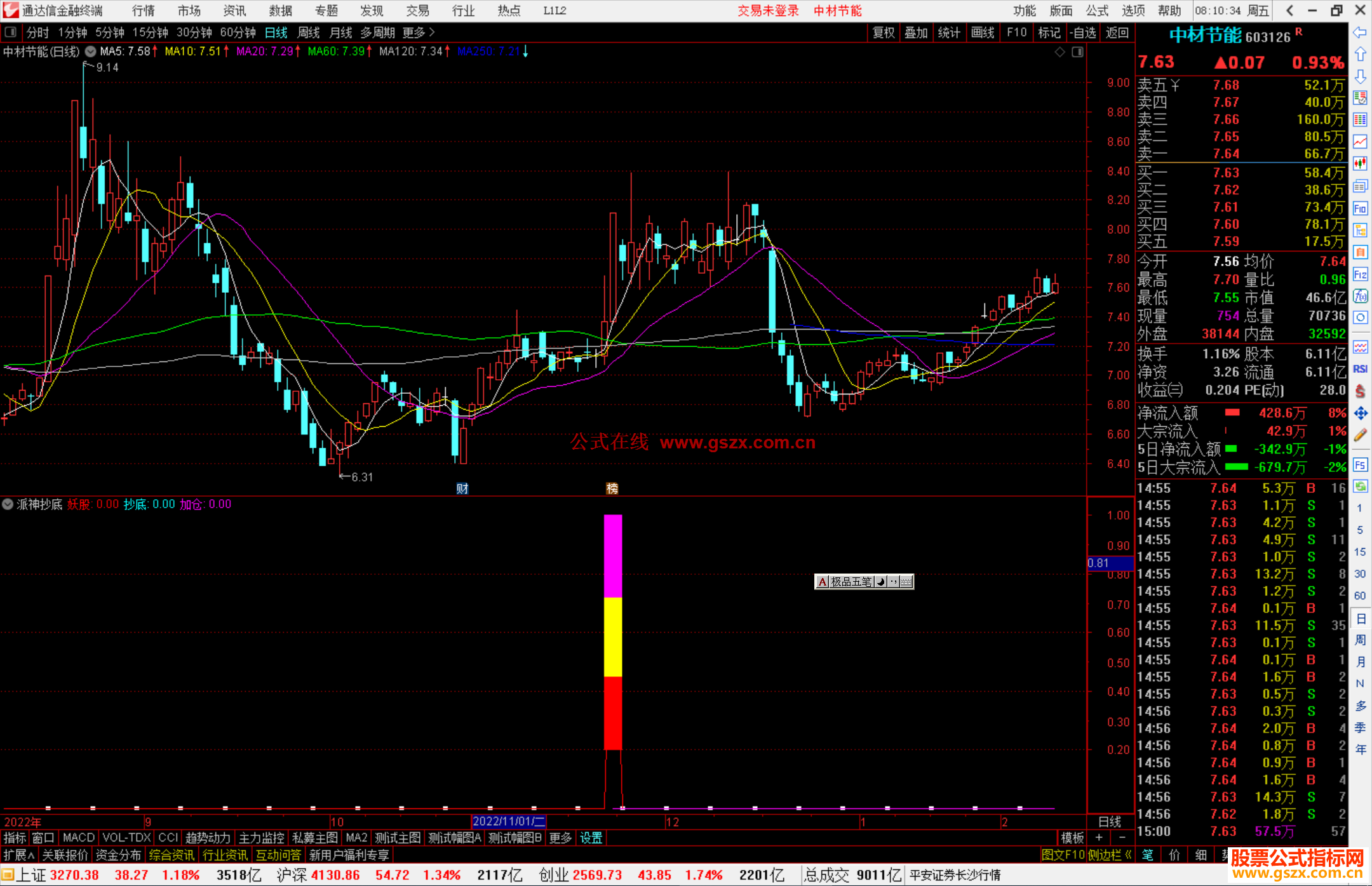This screenshot has height=886, width=1372.
Task: Click the 复权 button above chart
Action: click(x=884, y=32)
